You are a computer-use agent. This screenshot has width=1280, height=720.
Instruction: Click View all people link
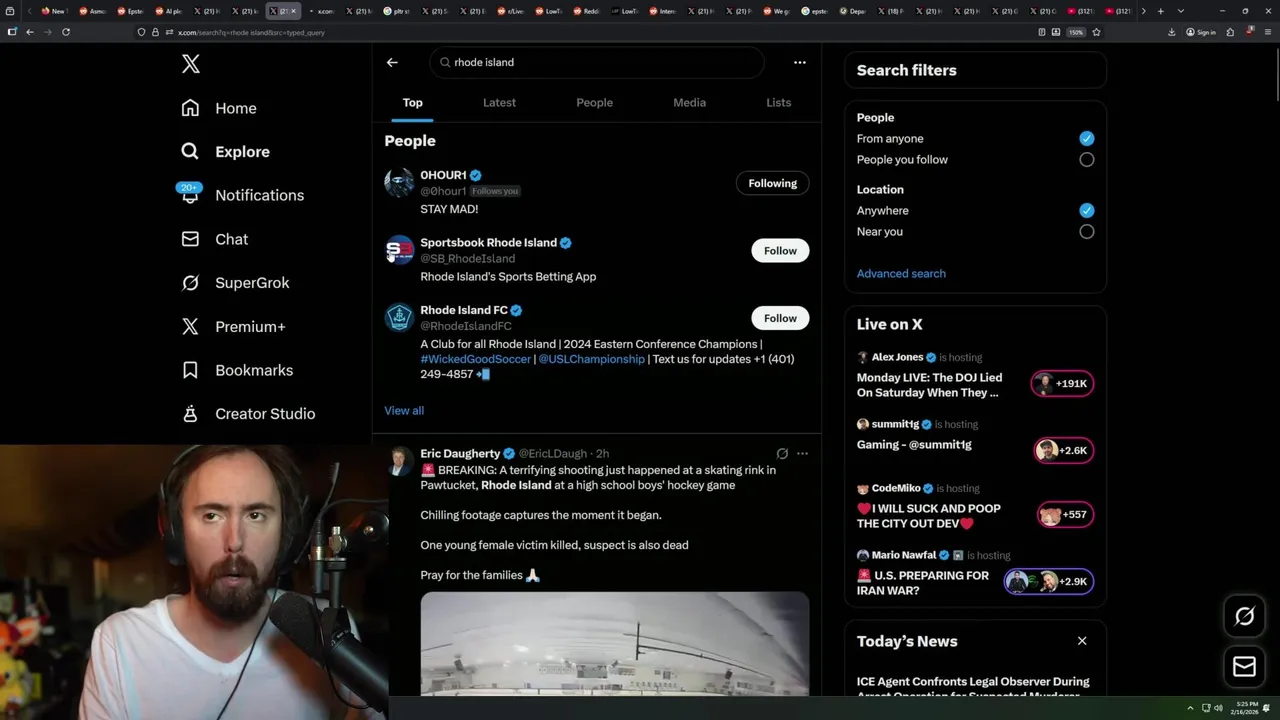click(404, 410)
